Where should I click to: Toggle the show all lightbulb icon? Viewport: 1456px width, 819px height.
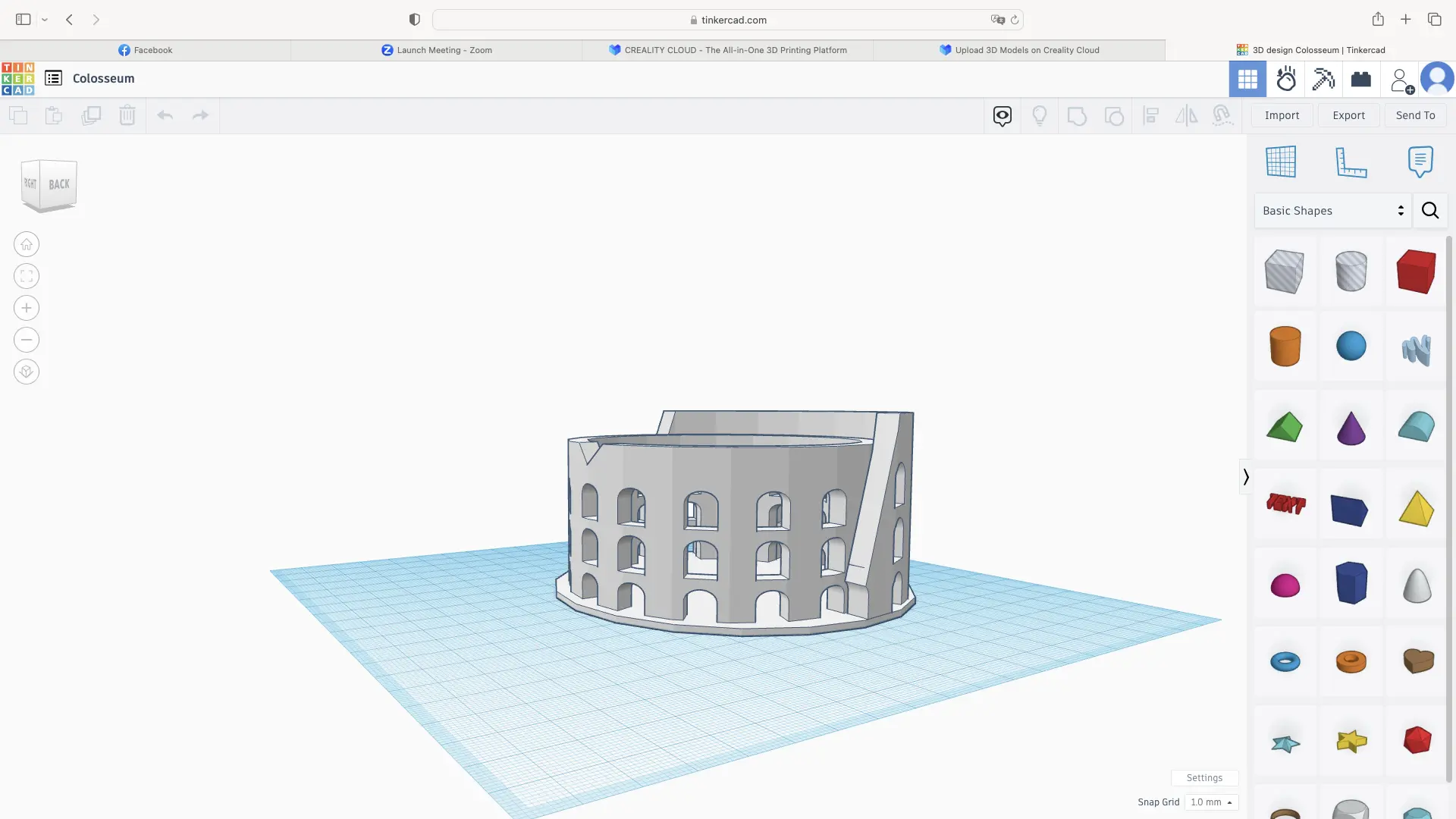(x=1040, y=115)
